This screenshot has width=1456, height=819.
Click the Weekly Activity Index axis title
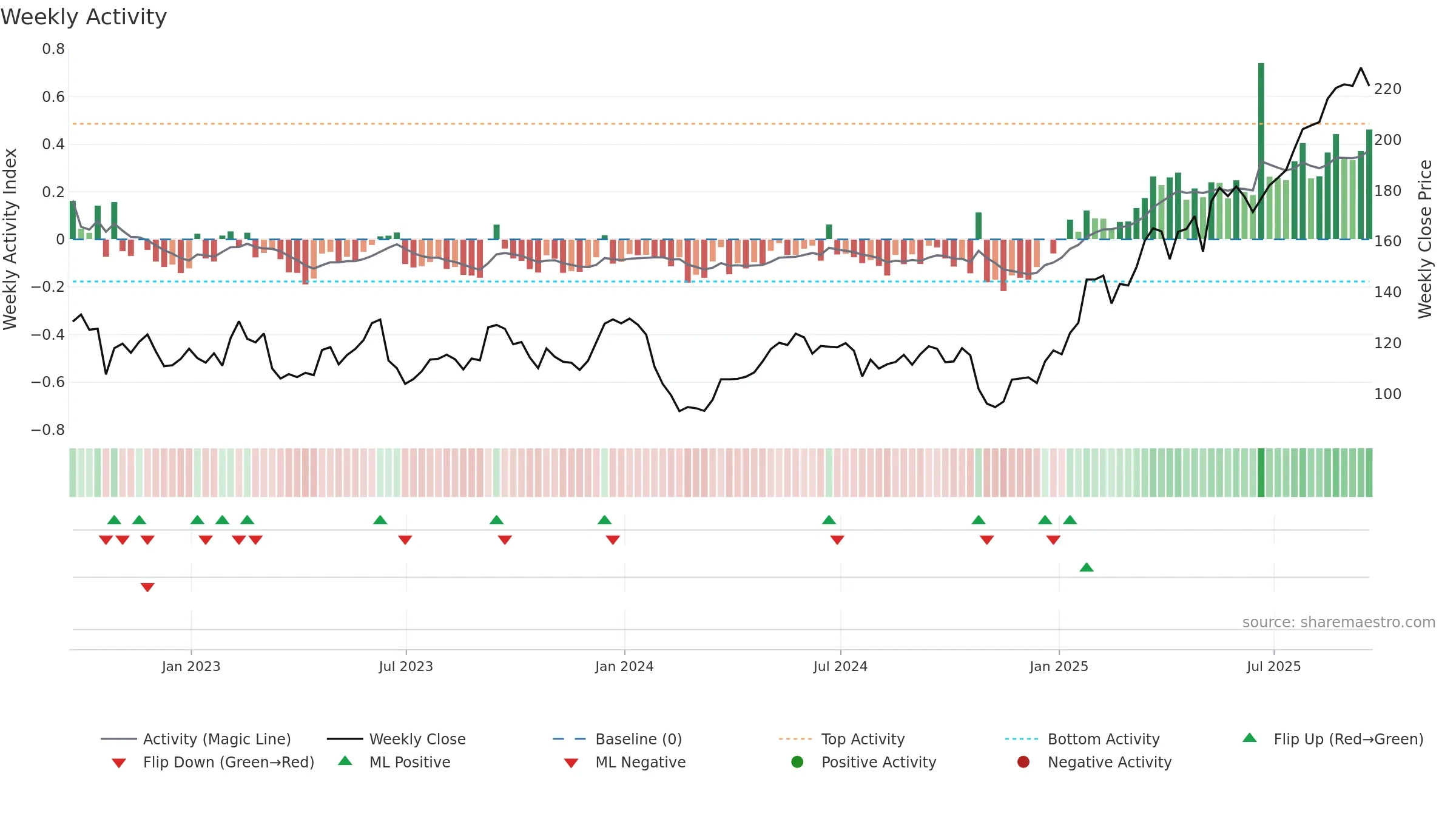[10, 239]
